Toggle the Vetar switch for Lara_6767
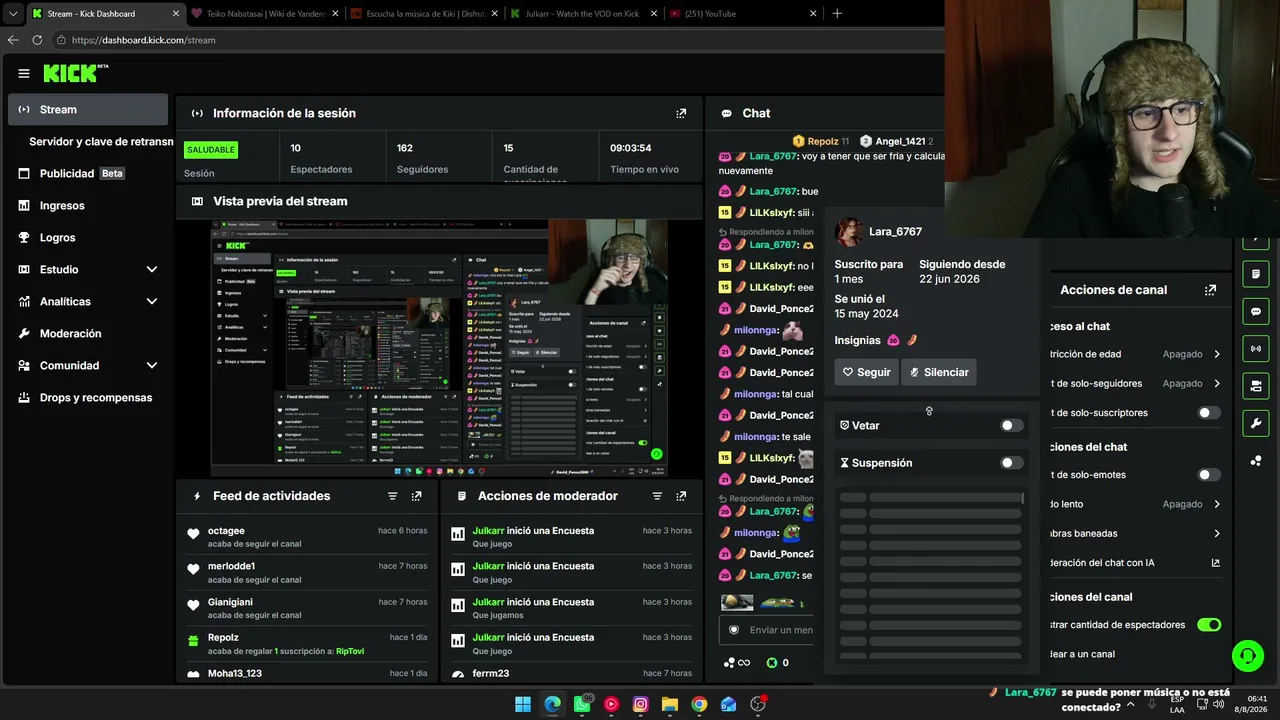 pyautogui.click(x=1012, y=426)
